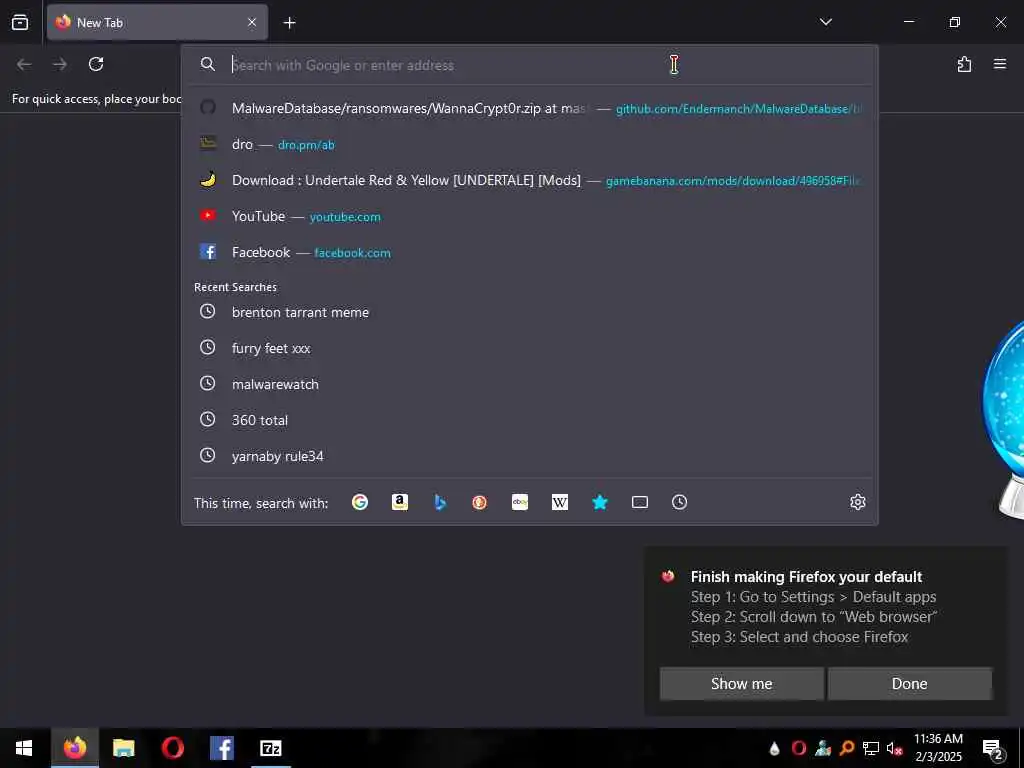Open the WannaCrypt0r.zip GitHub suggestion
The height and width of the screenshot is (768, 1024).
530,108
